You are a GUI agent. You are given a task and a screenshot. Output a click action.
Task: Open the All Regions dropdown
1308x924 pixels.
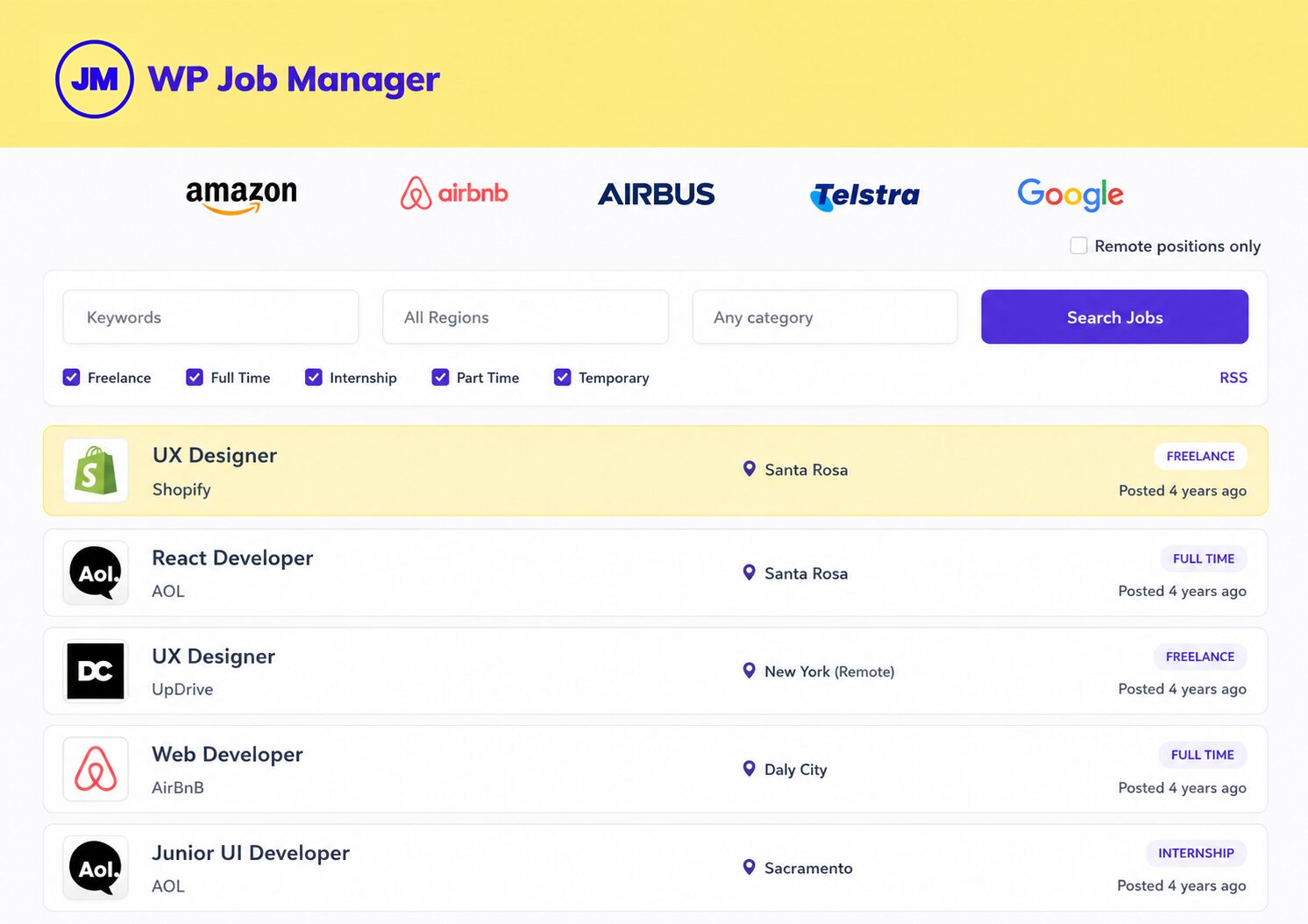(526, 317)
